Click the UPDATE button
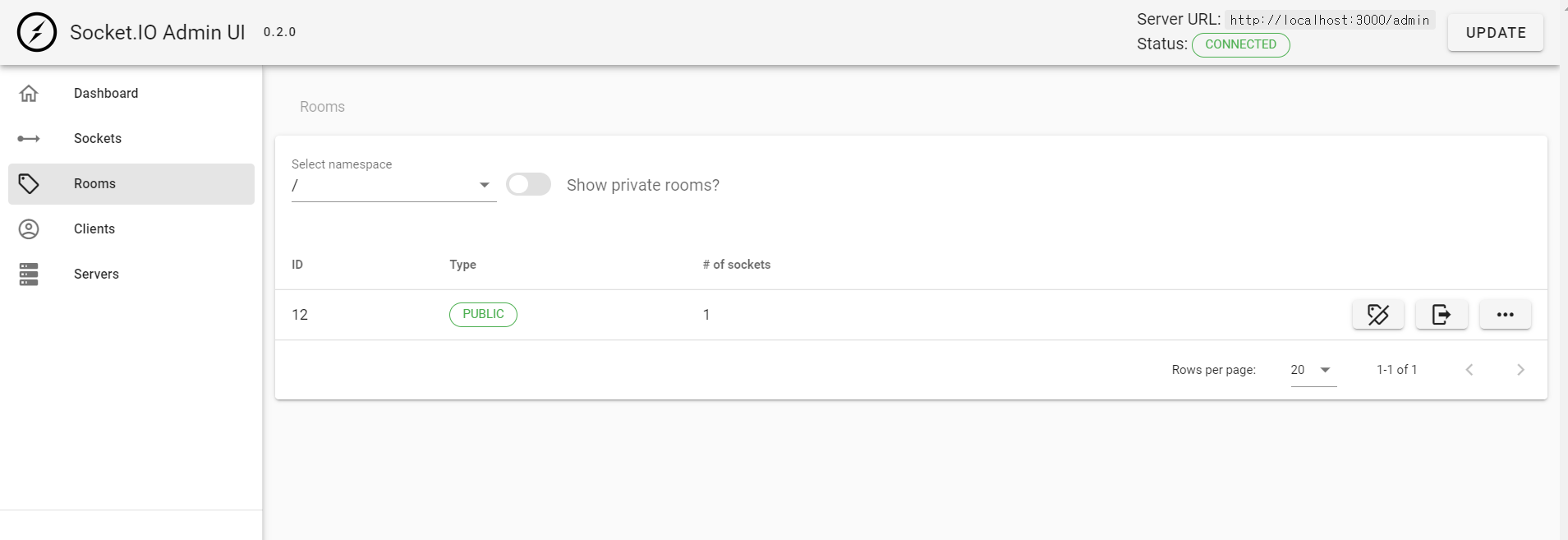The image size is (1568, 540). click(x=1496, y=33)
